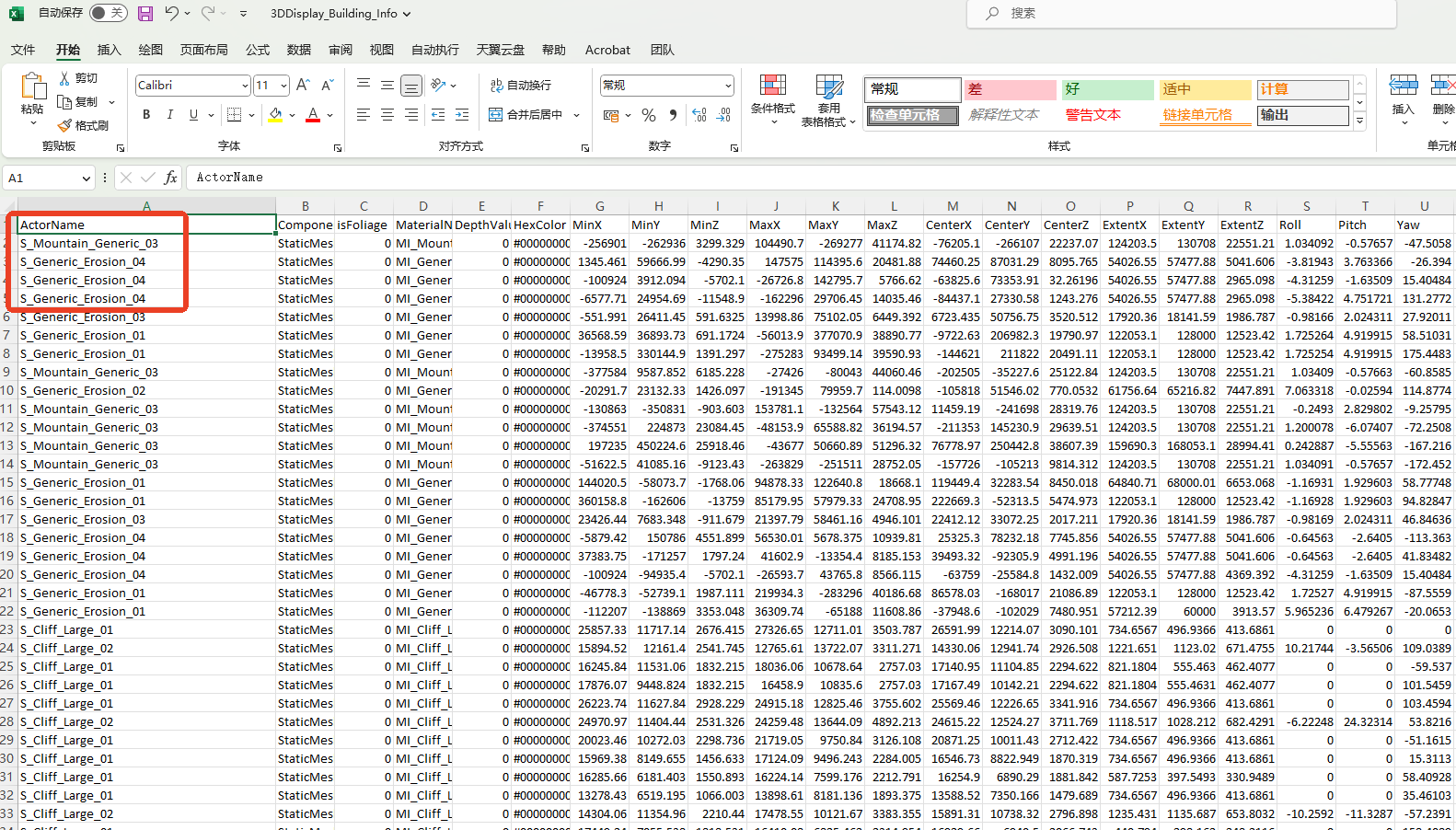Open the number format dropdown showing 常规
The height and width of the screenshot is (830, 1456).
coord(728,86)
